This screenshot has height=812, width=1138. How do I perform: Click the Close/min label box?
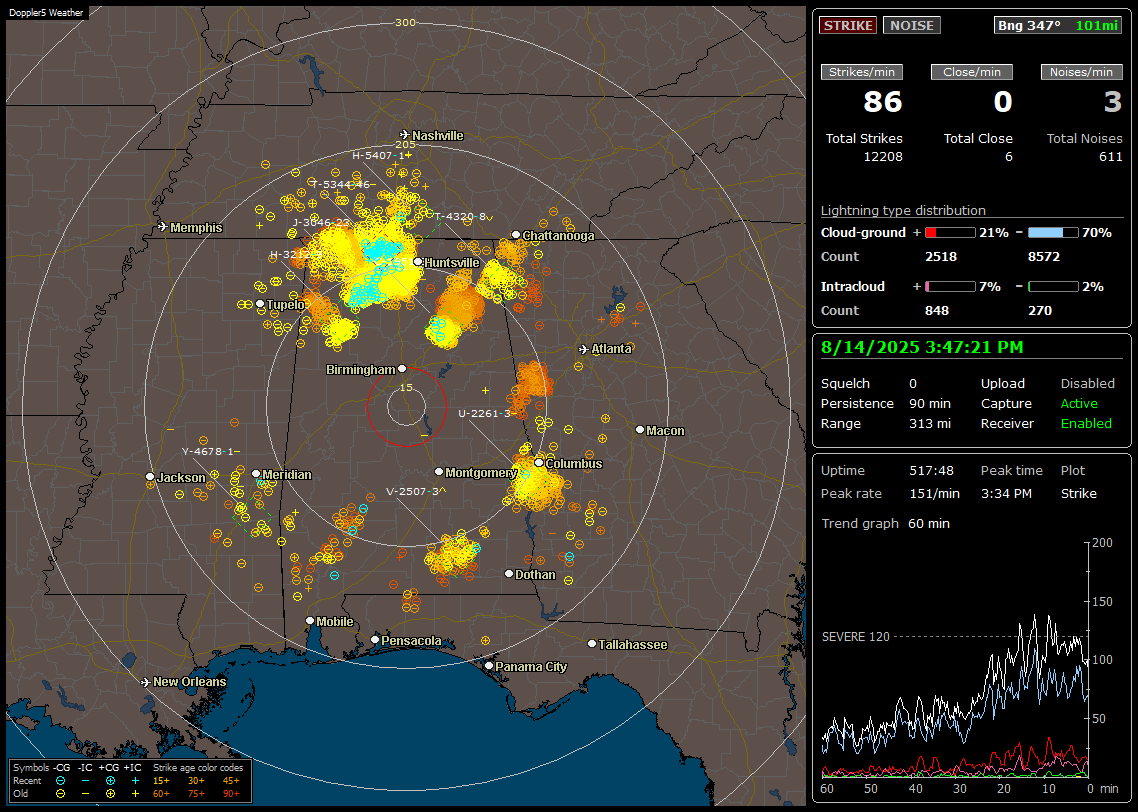972,72
